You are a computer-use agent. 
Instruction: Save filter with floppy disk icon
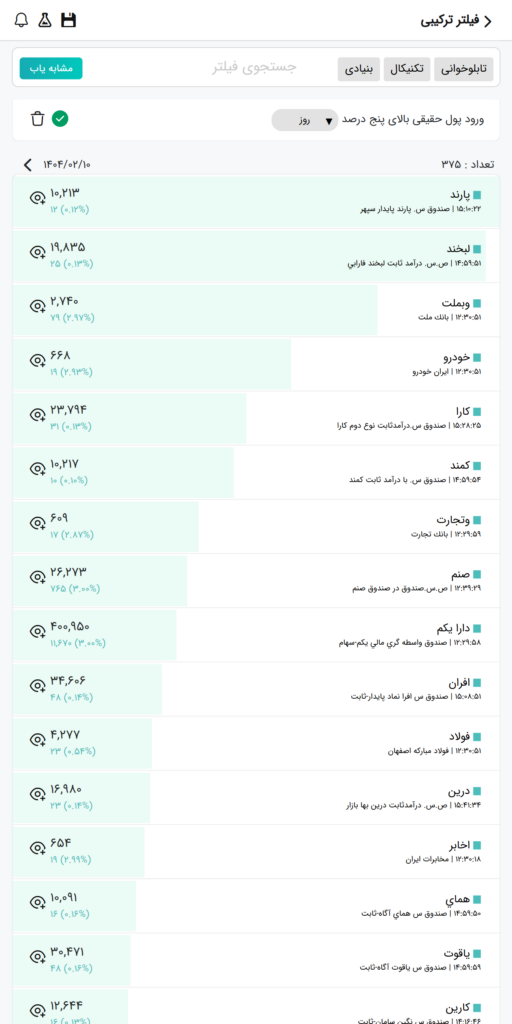tap(69, 20)
